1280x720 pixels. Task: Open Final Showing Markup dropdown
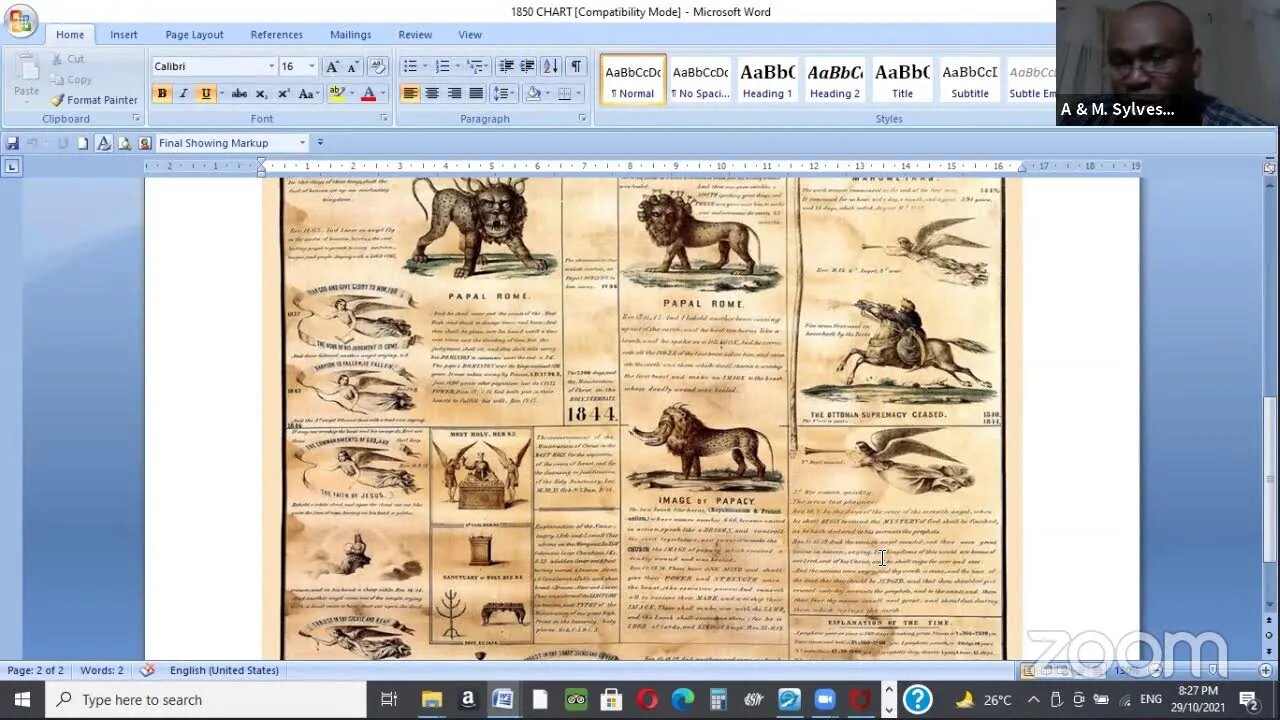pyautogui.click(x=302, y=143)
